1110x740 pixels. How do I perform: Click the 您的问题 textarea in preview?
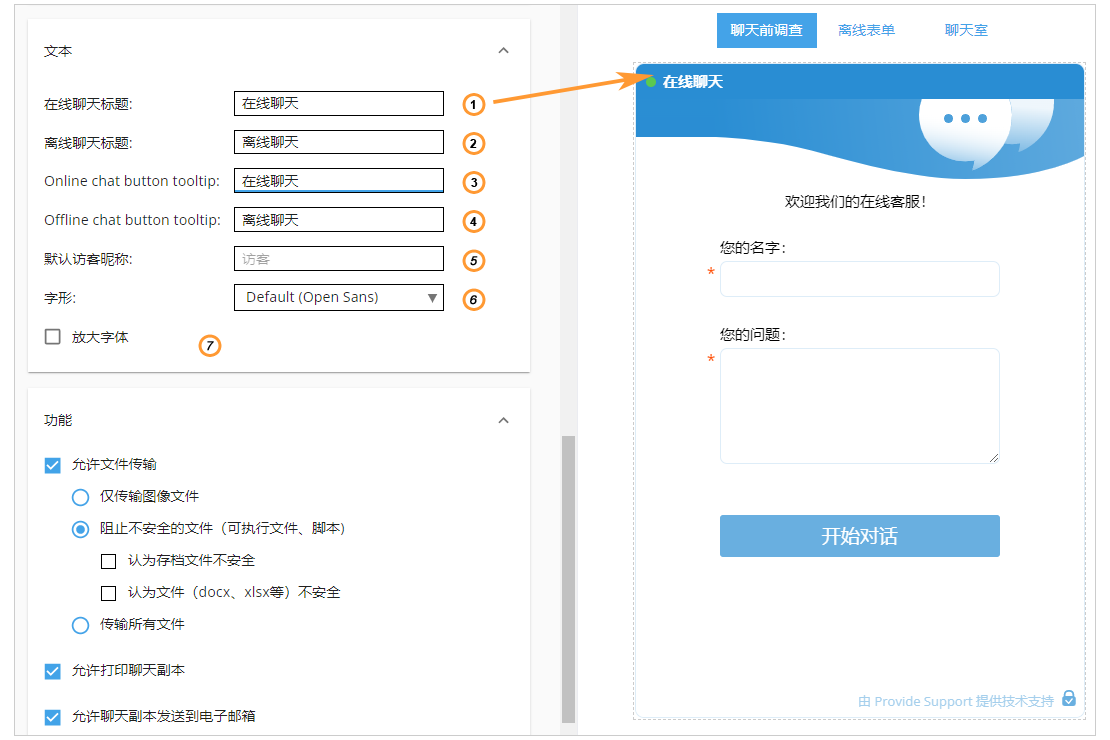[x=859, y=406]
